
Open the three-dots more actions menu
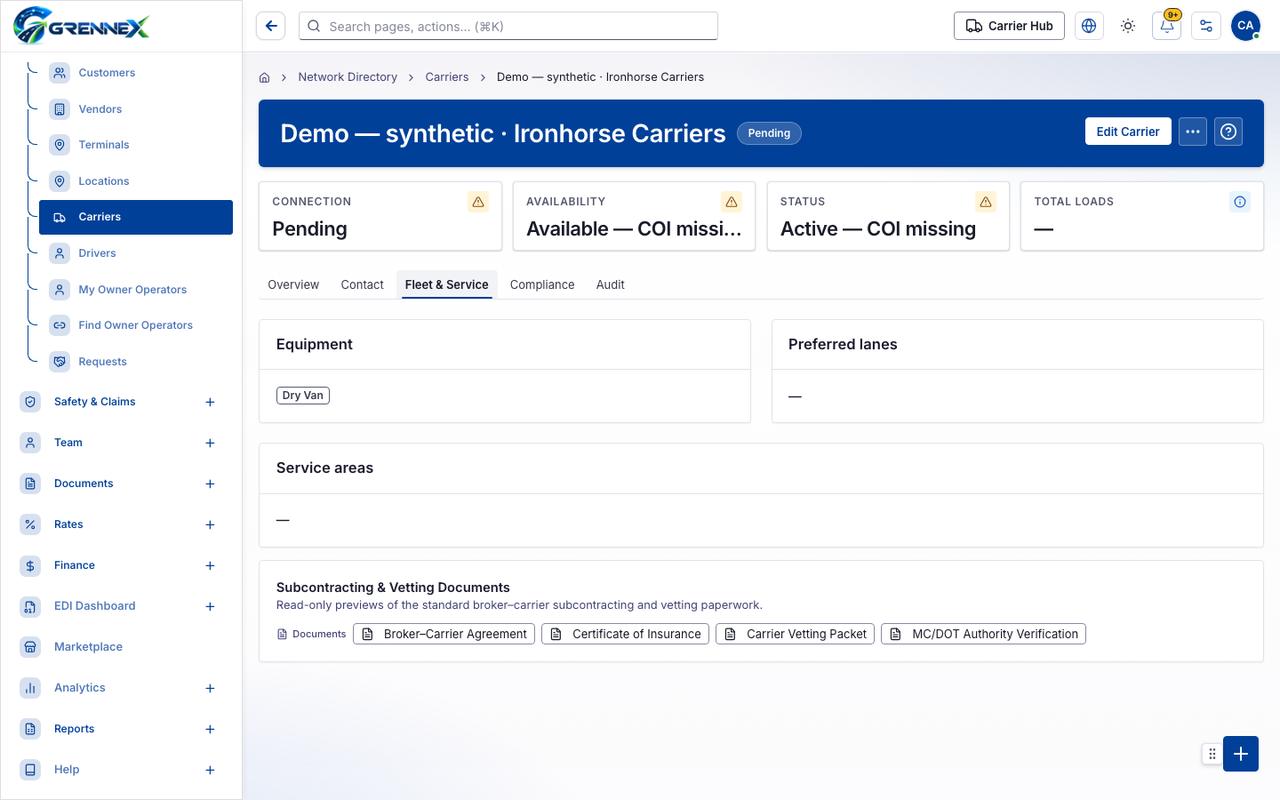(x=1193, y=131)
